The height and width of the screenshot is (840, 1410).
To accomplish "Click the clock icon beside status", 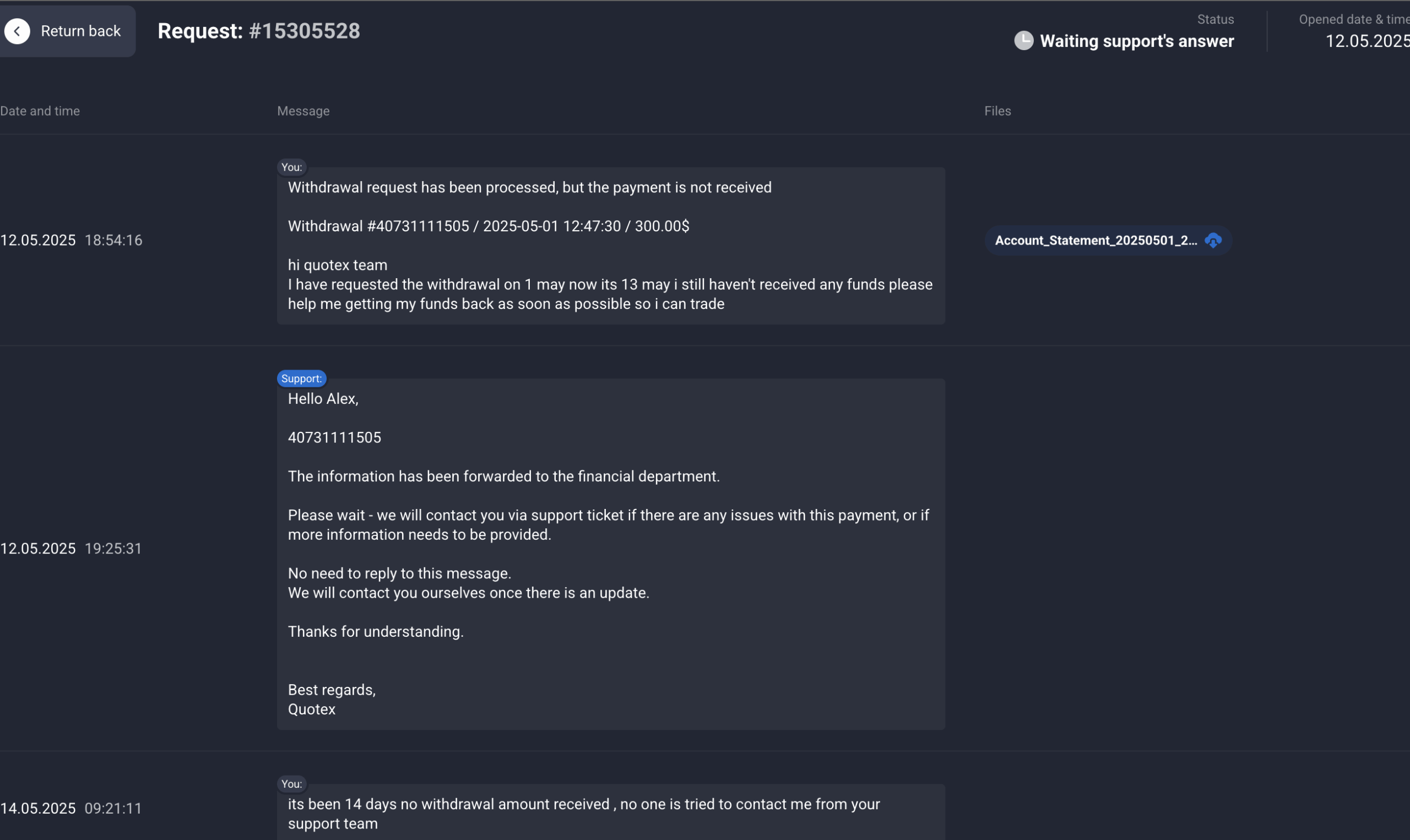I will [x=1023, y=41].
